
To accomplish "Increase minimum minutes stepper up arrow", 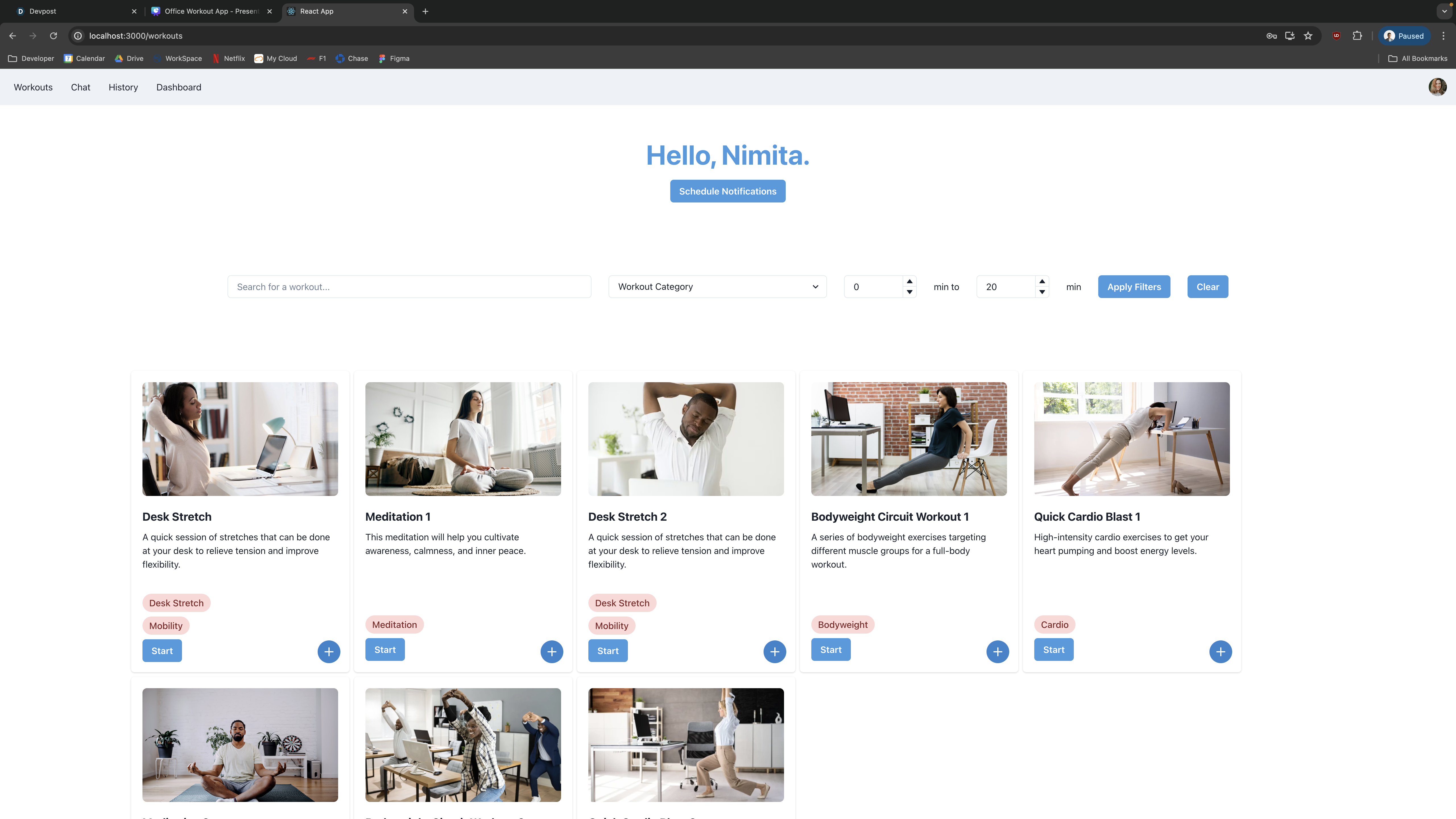I will point(909,282).
